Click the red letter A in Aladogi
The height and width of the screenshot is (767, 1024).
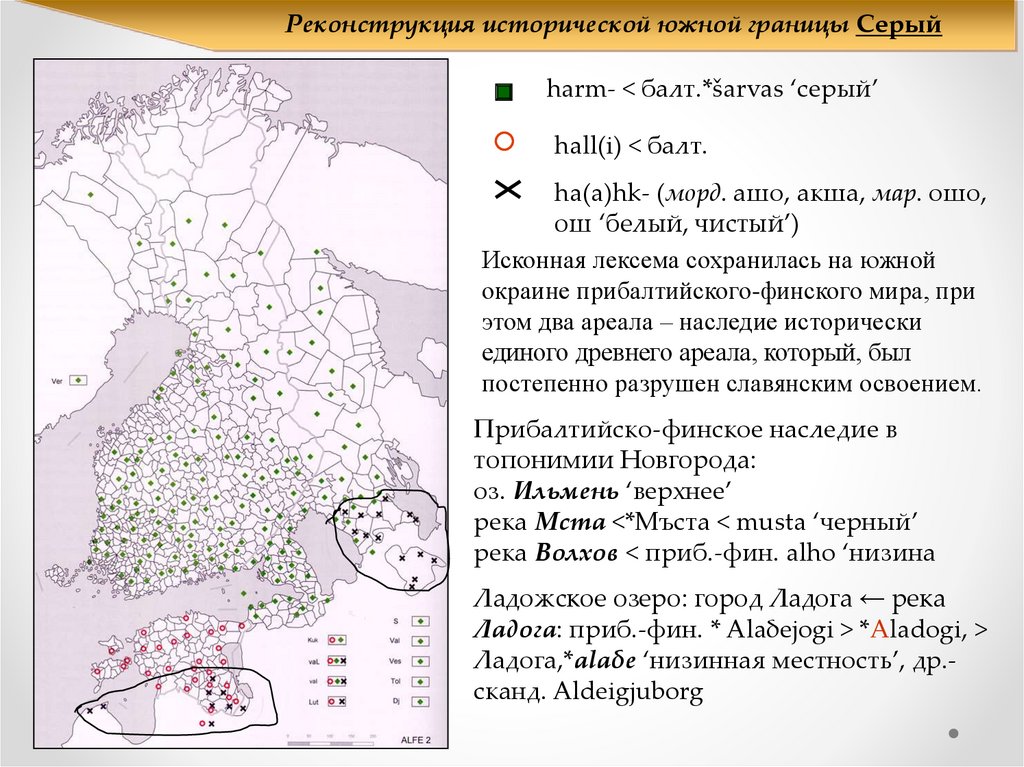click(880, 629)
